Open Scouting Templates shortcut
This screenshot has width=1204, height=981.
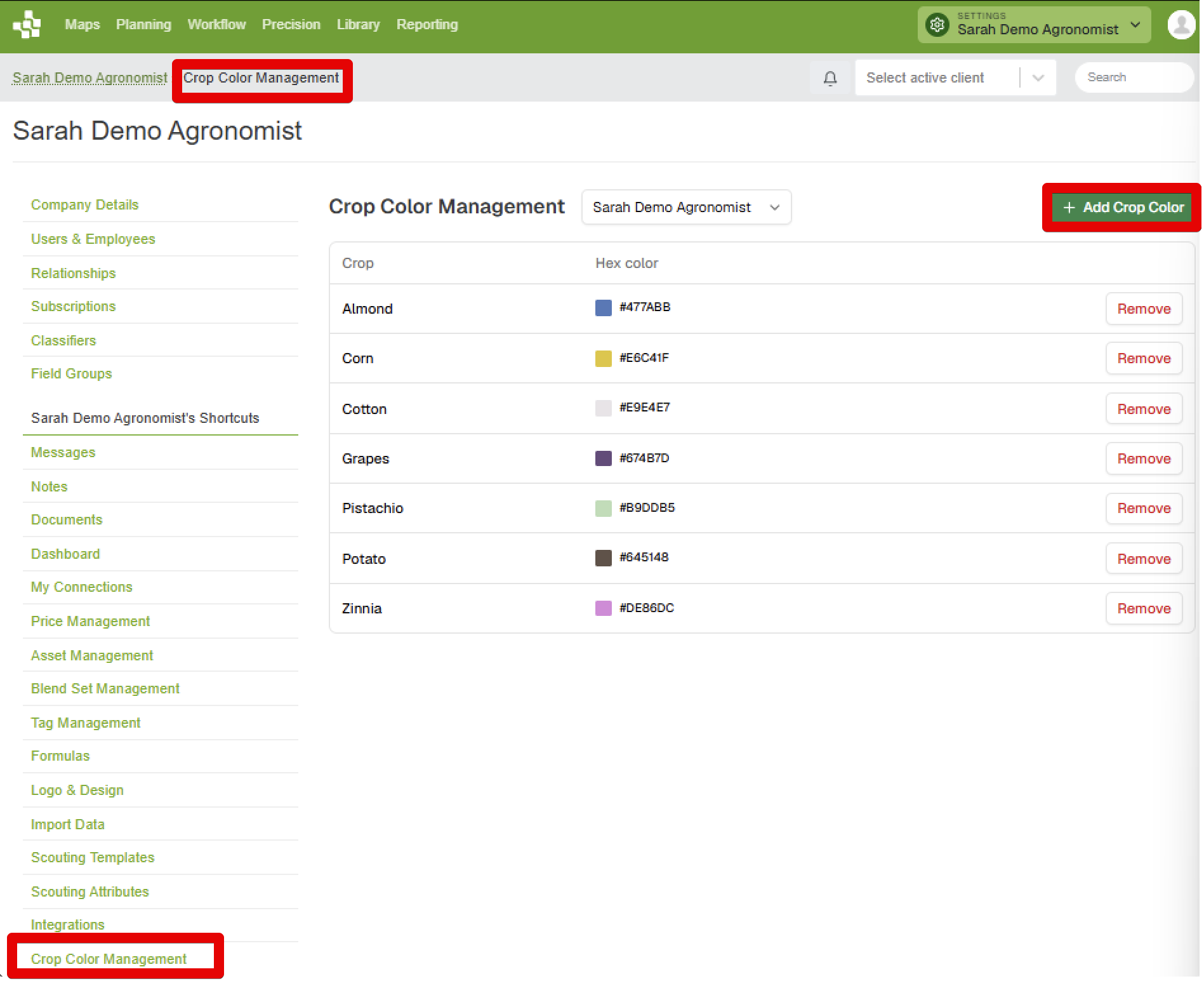[93, 857]
